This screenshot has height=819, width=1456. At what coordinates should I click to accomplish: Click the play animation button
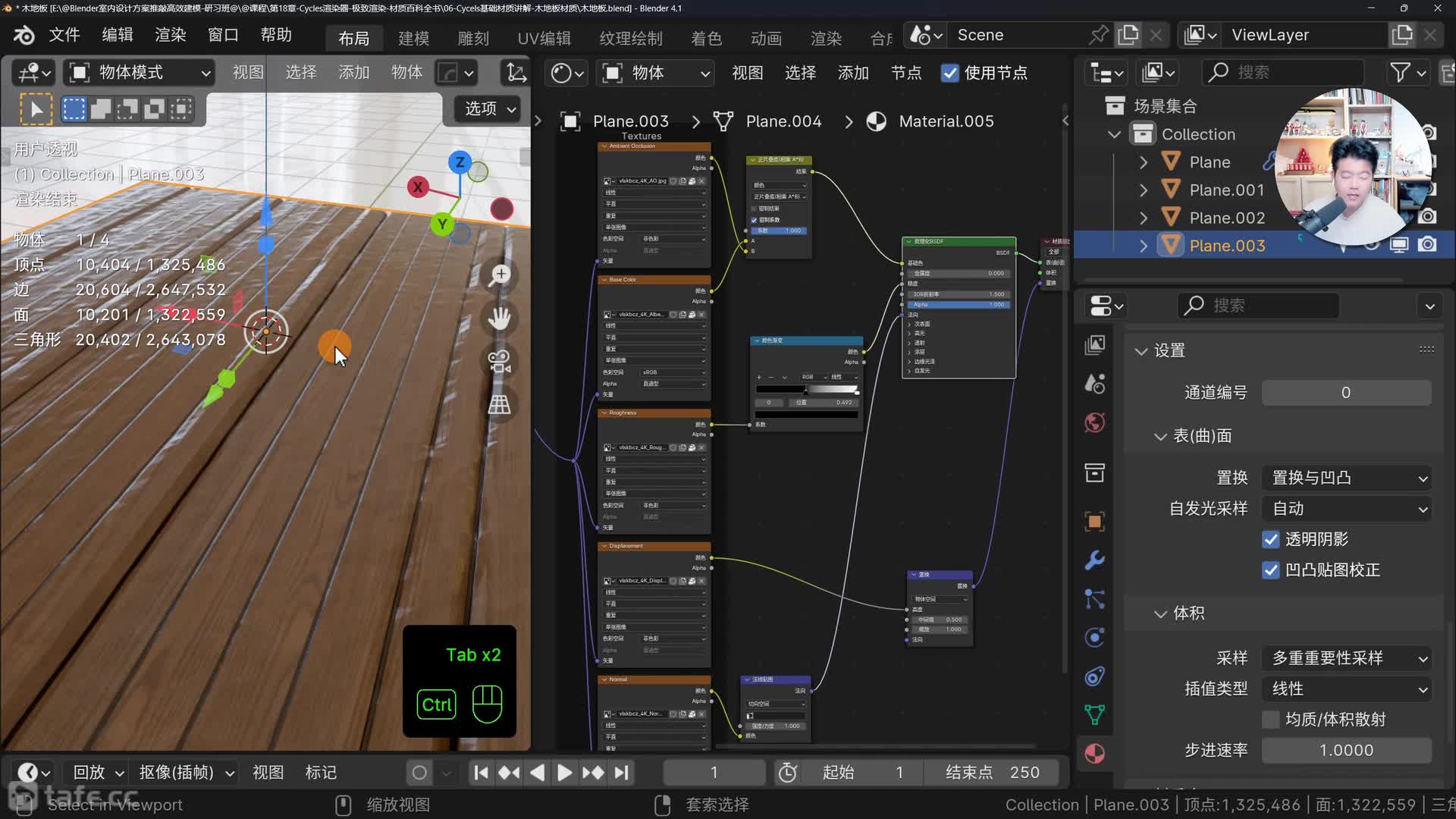point(564,772)
